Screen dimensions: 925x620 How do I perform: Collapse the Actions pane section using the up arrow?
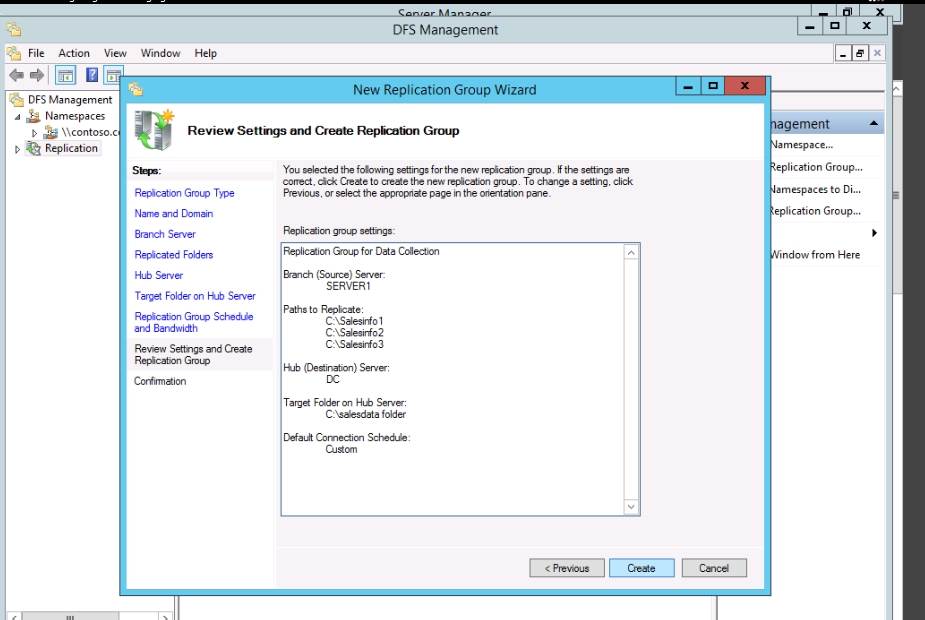(875, 124)
